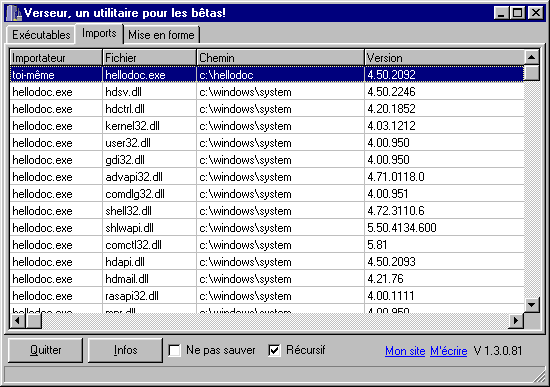Minimize the Verseur window

[501, 13]
